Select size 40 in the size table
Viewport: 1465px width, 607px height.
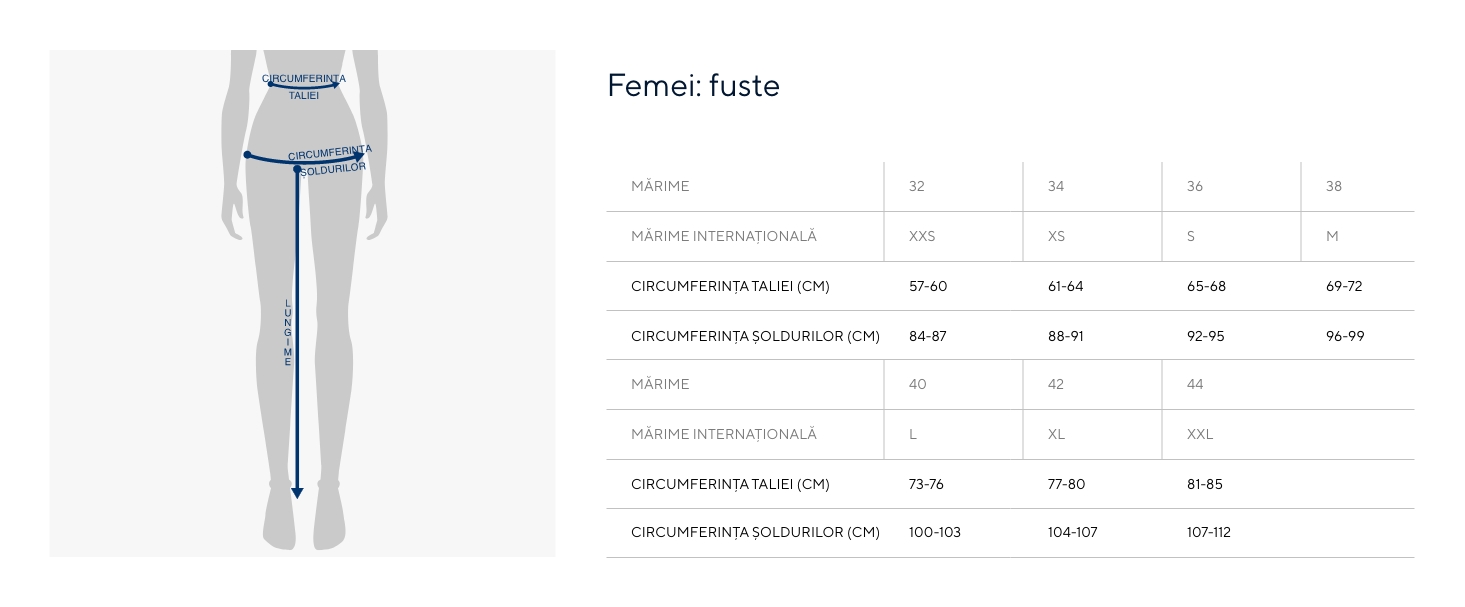coord(917,385)
